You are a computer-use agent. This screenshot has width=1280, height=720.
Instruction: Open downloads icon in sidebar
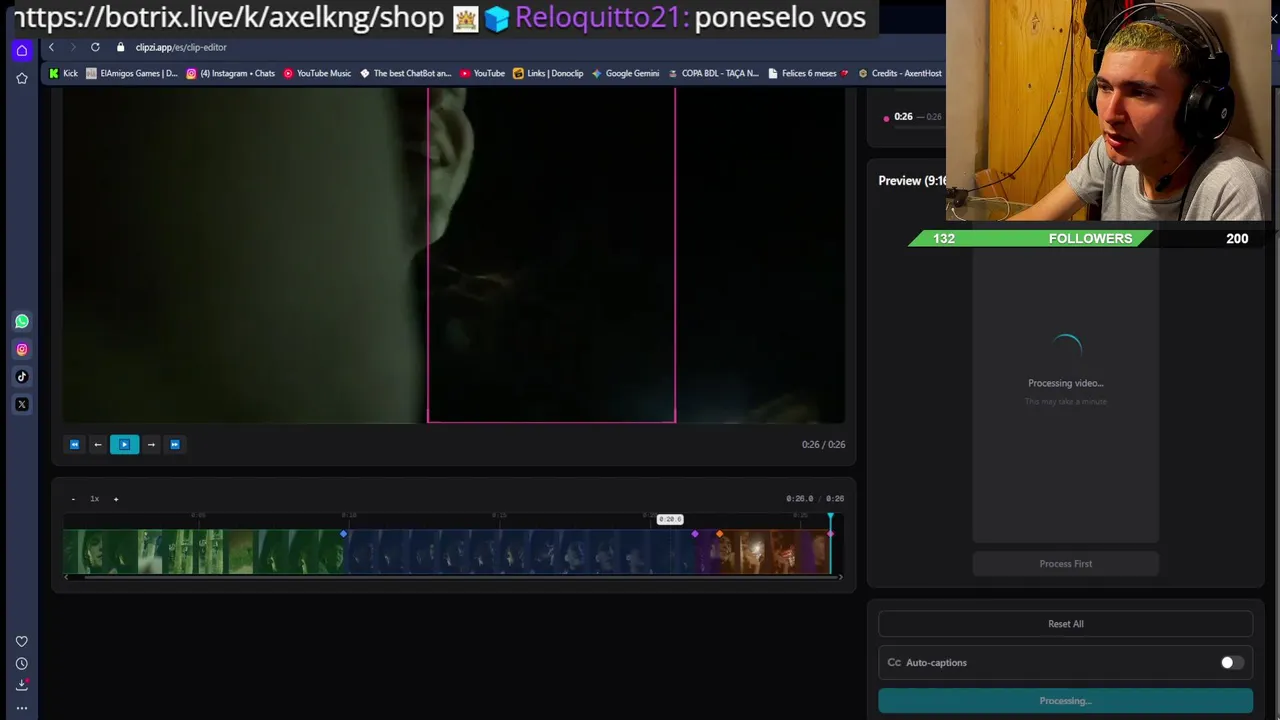(21, 685)
